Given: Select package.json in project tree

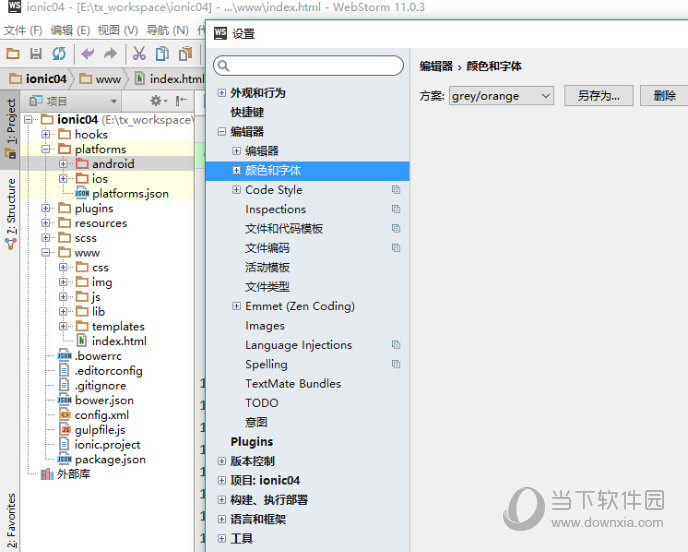Looking at the screenshot, I should pyautogui.click(x=110, y=459).
